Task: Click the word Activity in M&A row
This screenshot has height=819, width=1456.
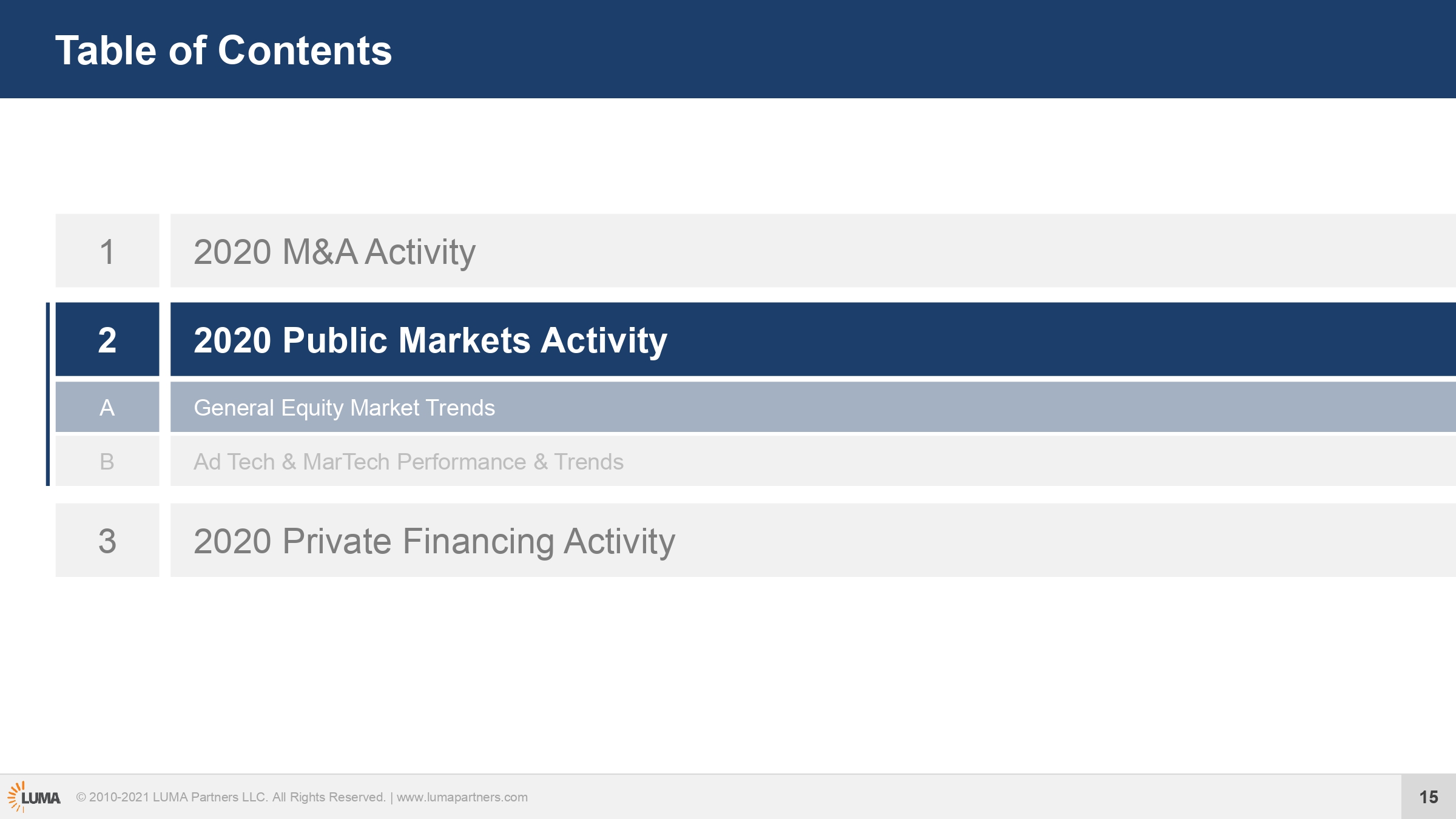Action: coord(420,252)
